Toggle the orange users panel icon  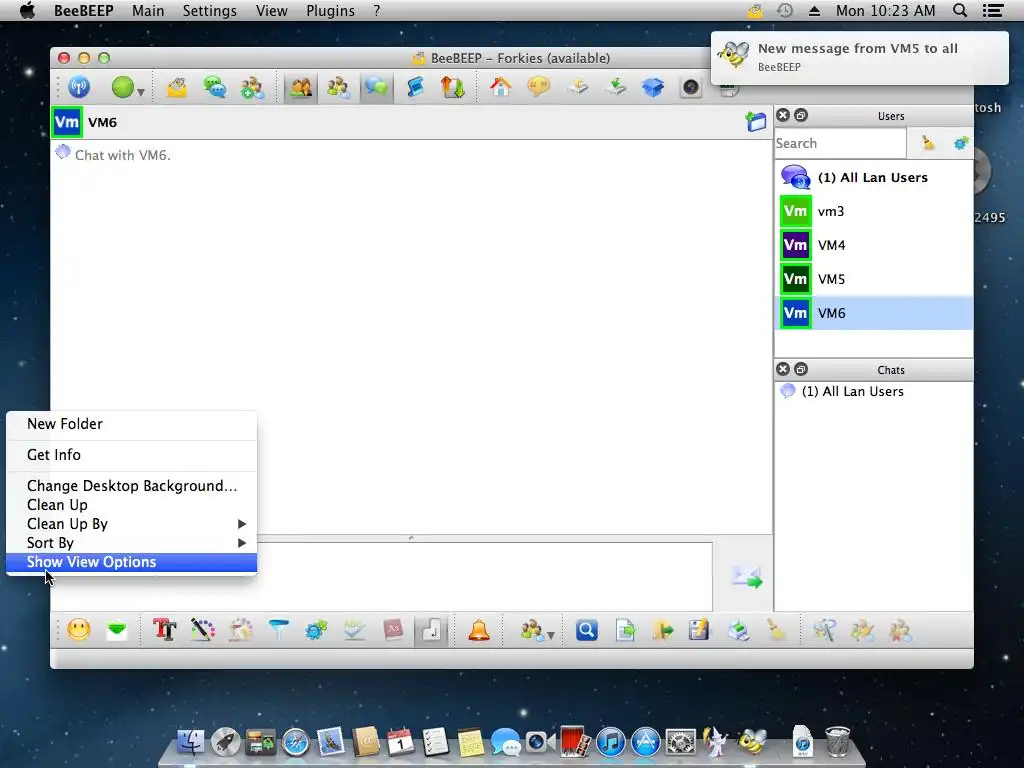click(300, 87)
